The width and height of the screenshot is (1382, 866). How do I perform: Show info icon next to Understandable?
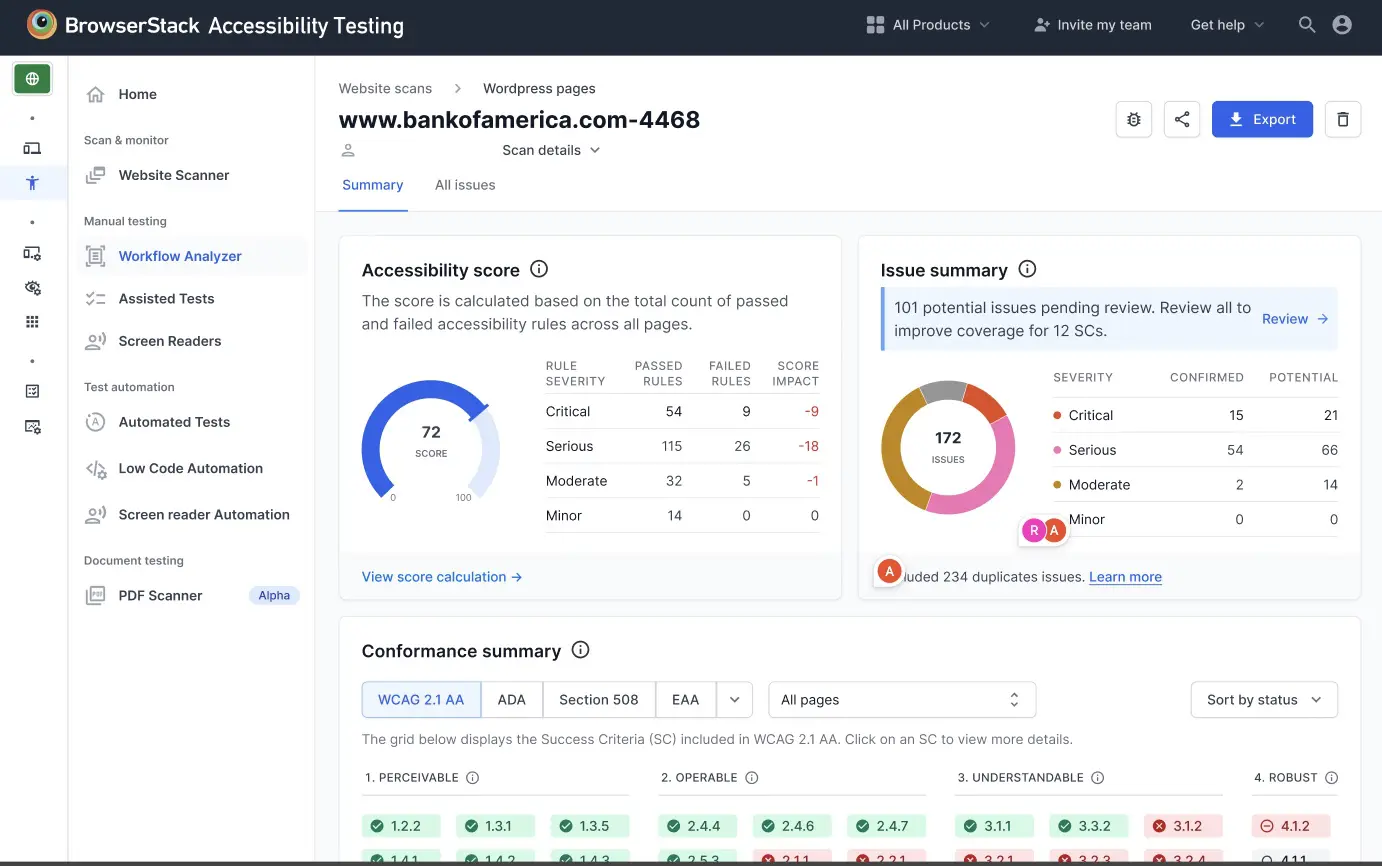1097,778
